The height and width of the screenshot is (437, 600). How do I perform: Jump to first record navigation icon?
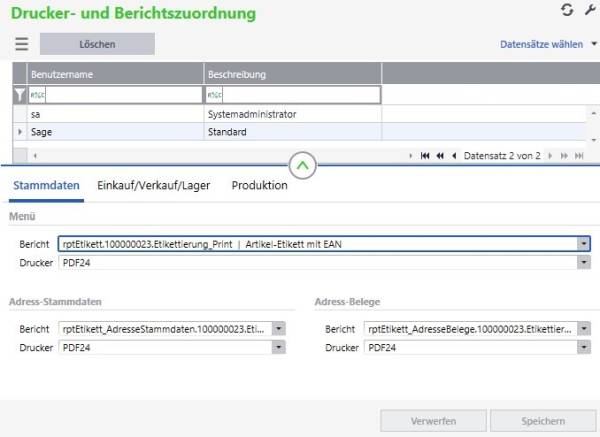(425, 156)
